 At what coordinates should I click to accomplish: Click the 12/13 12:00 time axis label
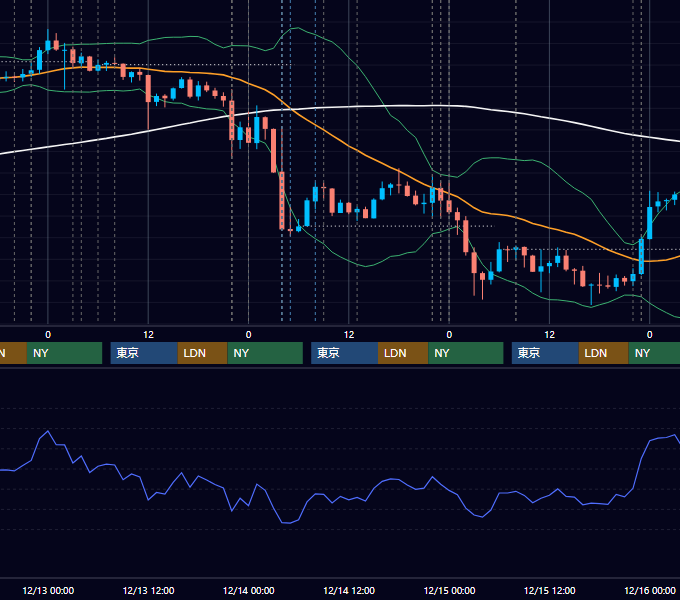(x=148, y=590)
